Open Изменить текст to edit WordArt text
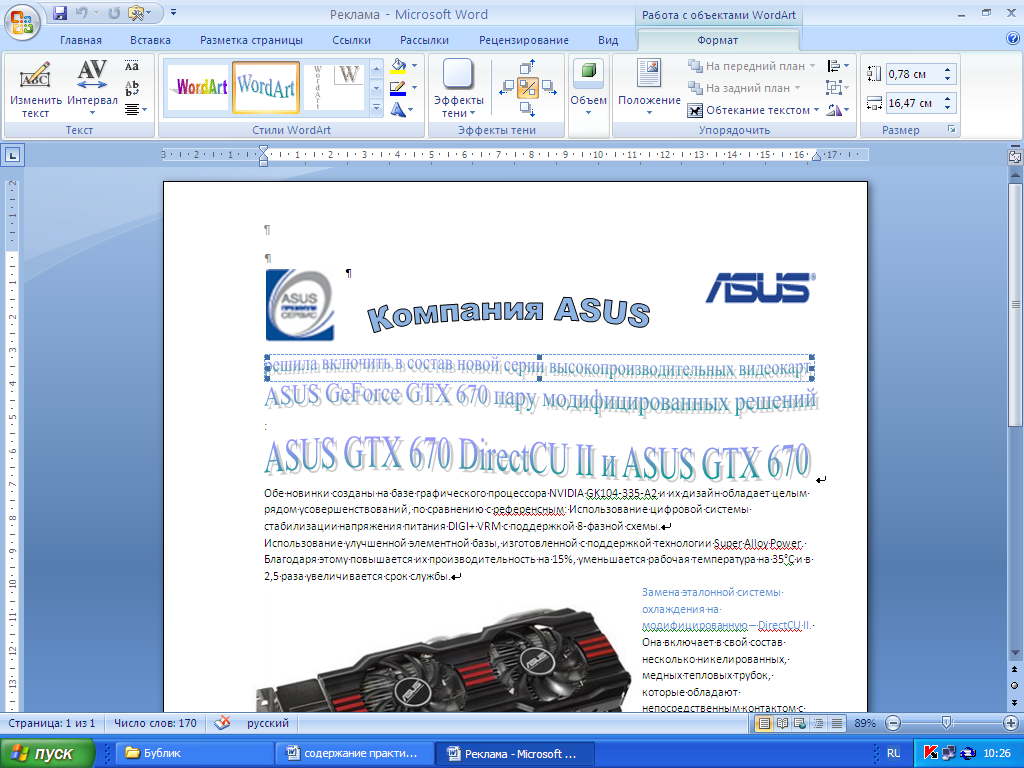1024x768 pixels. tap(36, 89)
